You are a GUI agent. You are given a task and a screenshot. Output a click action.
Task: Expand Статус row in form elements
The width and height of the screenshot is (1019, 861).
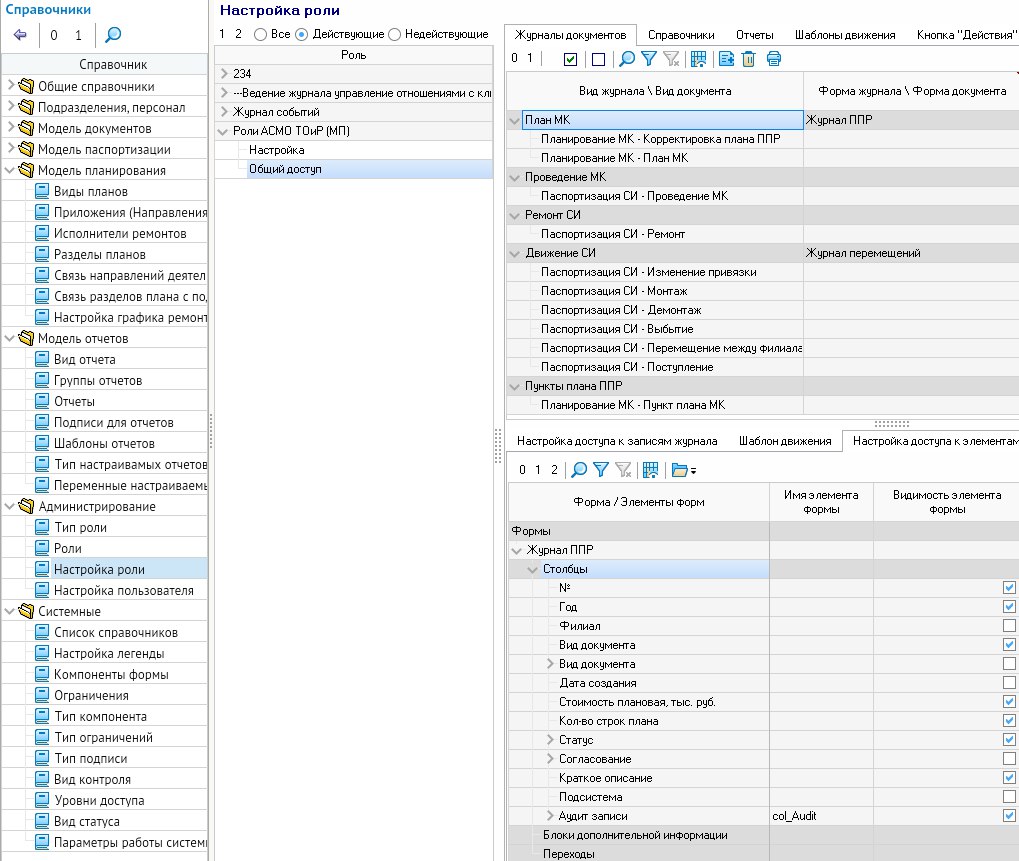click(x=550, y=739)
